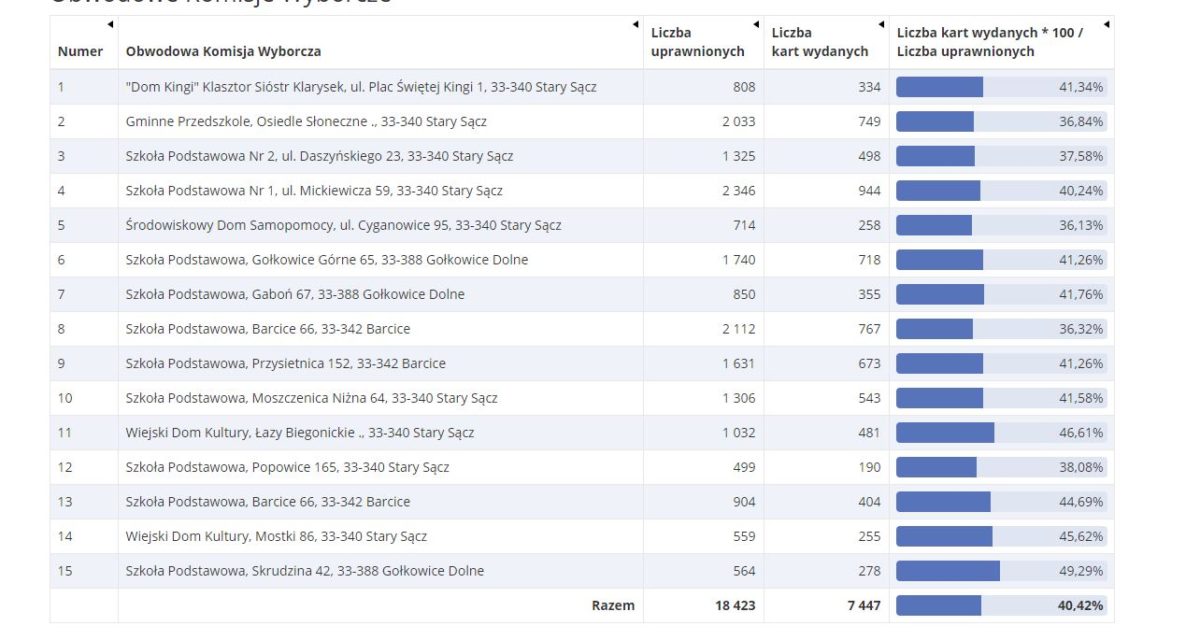Click Środowiskowy Dom Samopomocy, Cyganowice 95 entry
This screenshot has width=1200, height=640.
pyautogui.click(x=343, y=225)
